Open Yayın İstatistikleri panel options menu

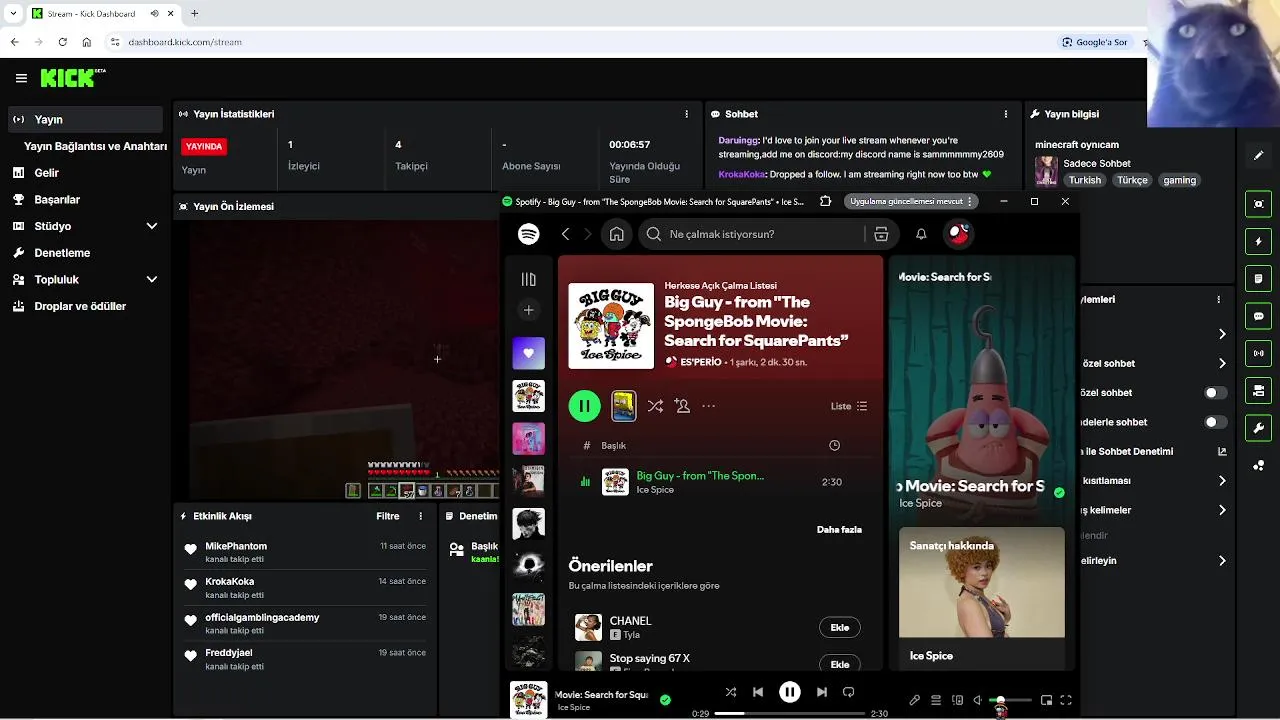686,114
